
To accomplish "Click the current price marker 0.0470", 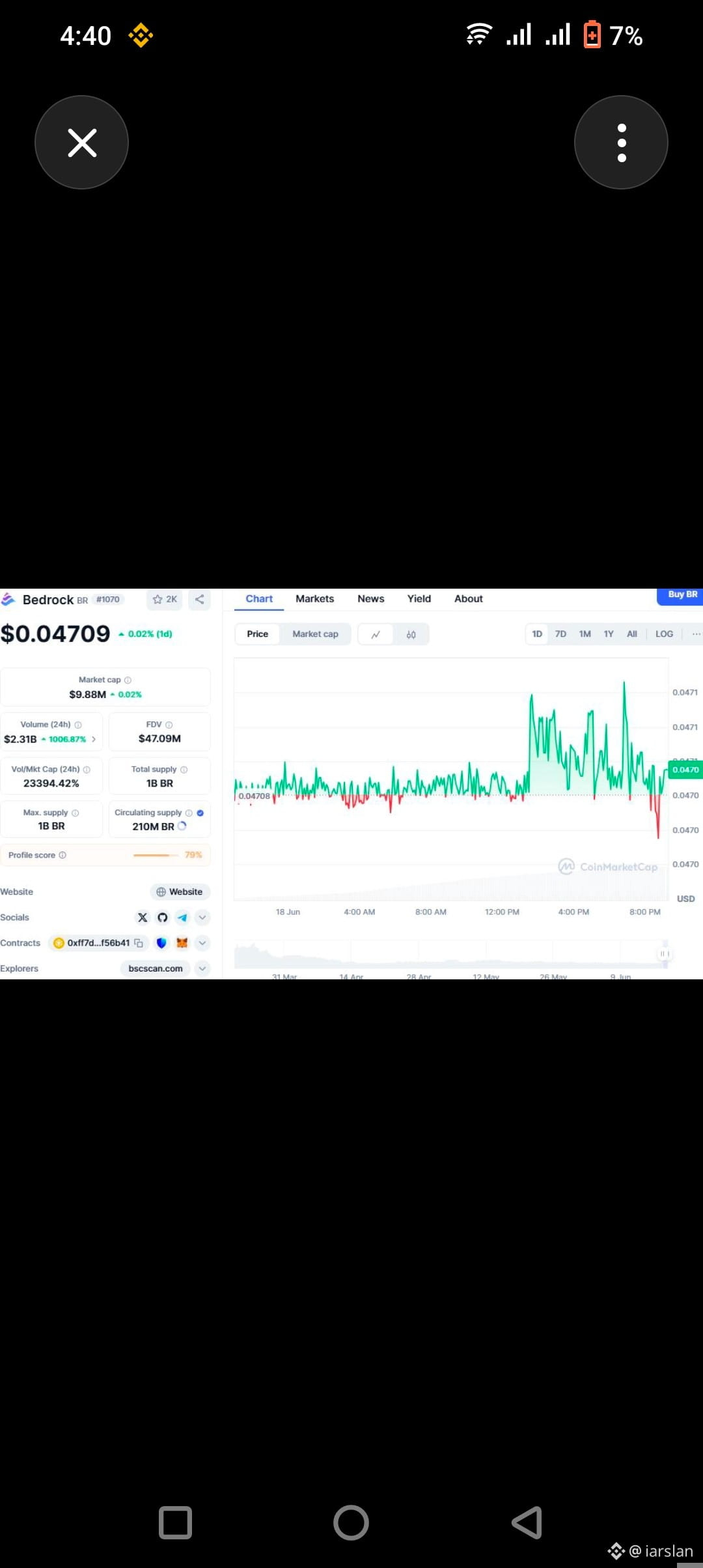I will click(x=685, y=770).
